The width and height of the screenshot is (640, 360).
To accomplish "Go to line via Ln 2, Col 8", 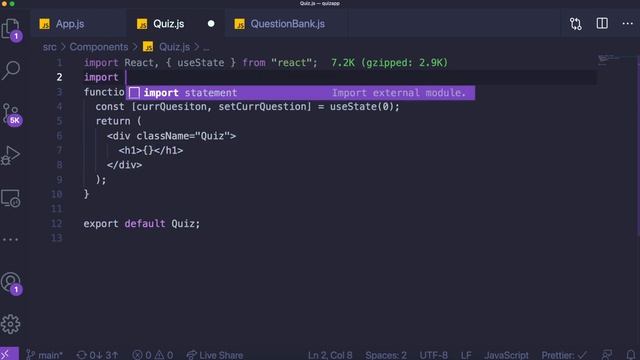I will [x=330, y=355].
